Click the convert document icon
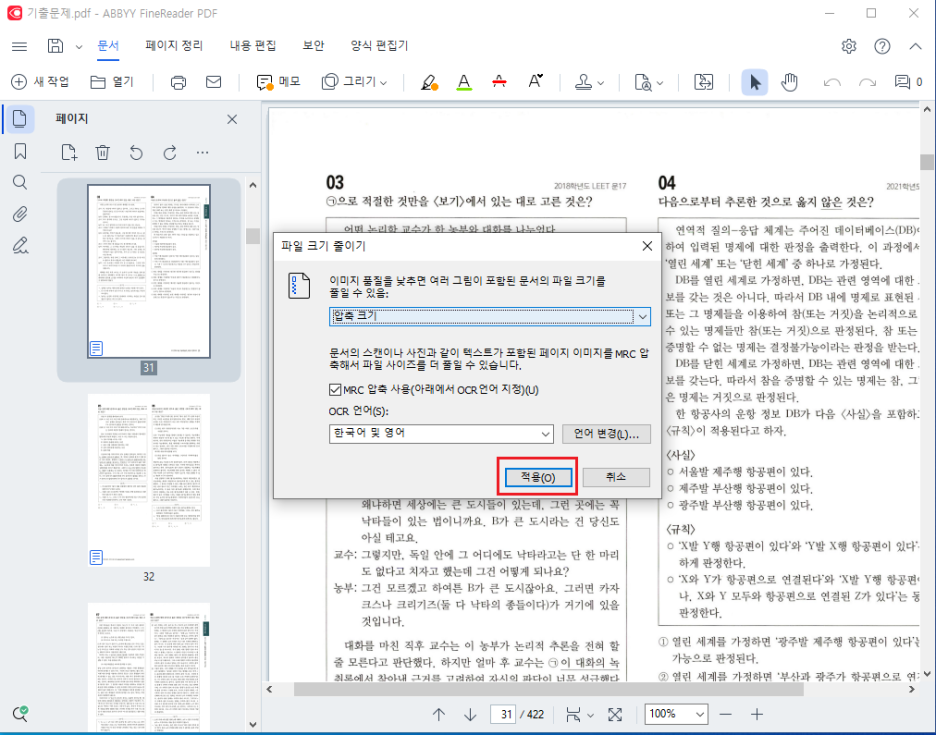Viewport: 936px width, 735px height. pyautogui.click(x=703, y=82)
